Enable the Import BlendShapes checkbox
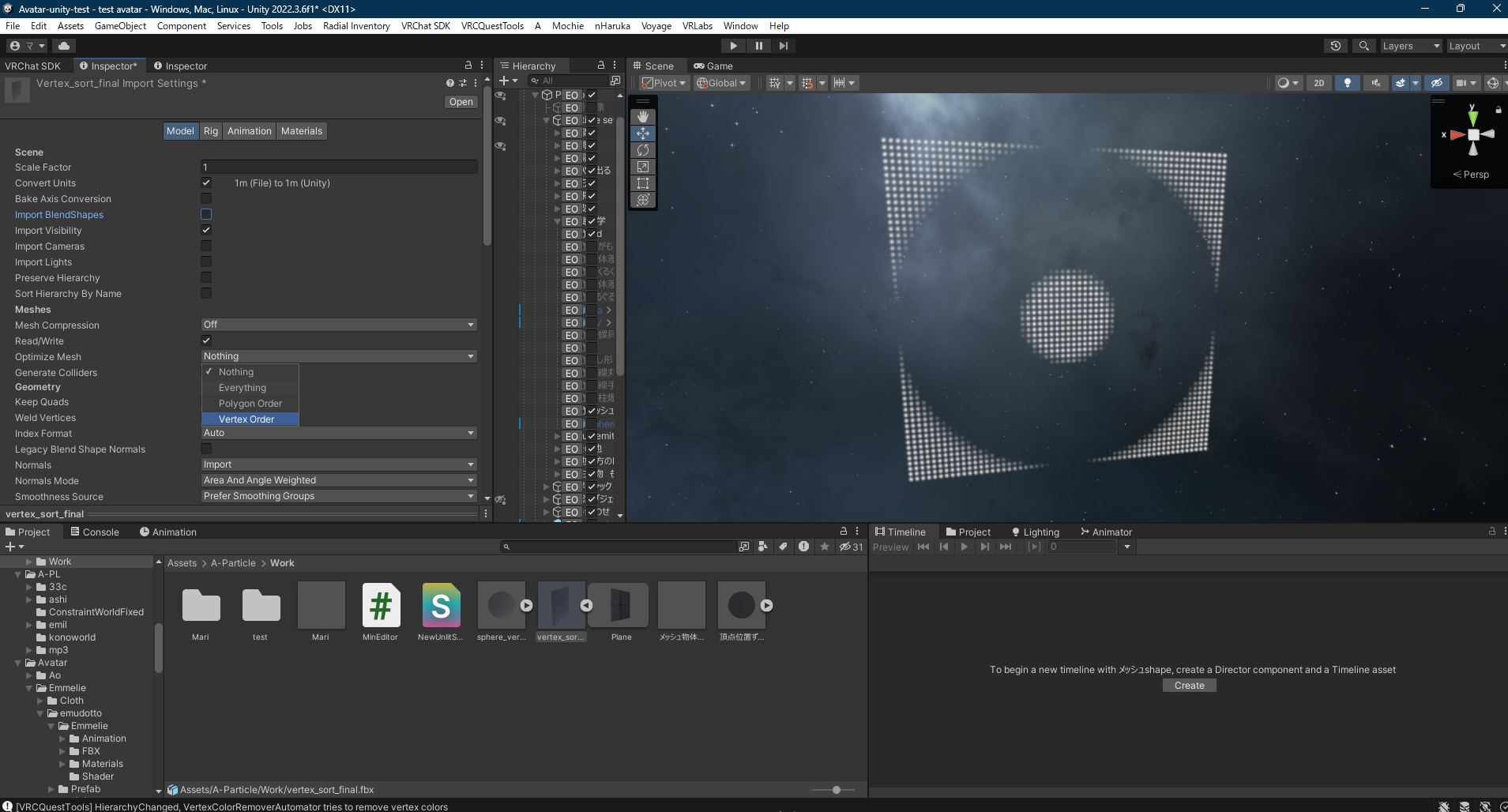1508x812 pixels. tap(206, 214)
